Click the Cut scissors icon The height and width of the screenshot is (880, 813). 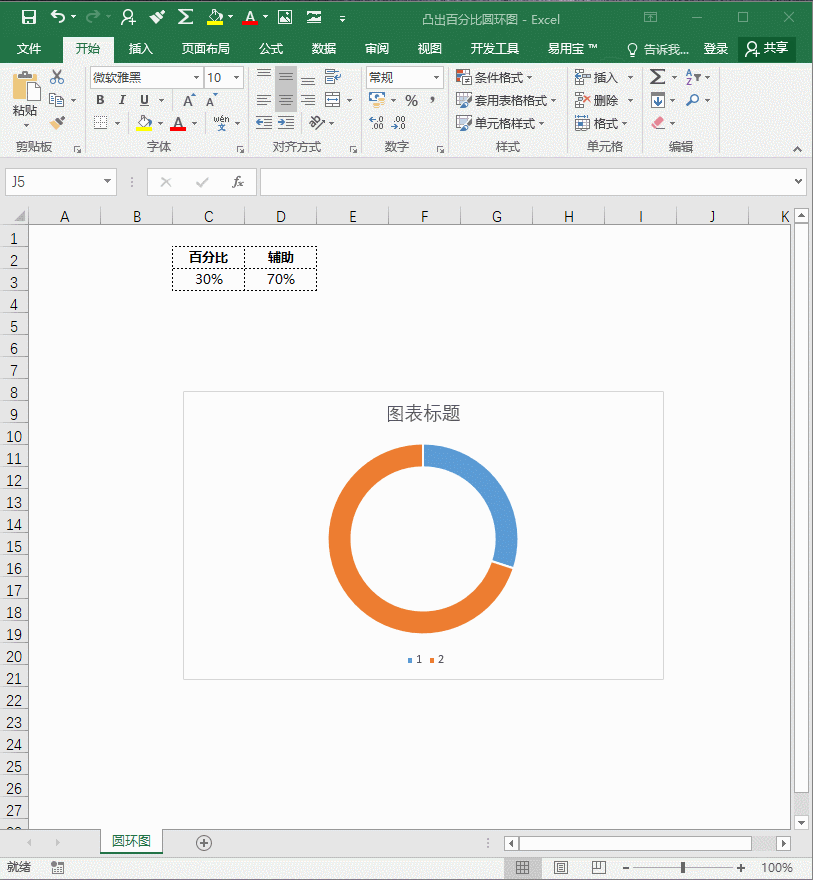click(57, 77)
